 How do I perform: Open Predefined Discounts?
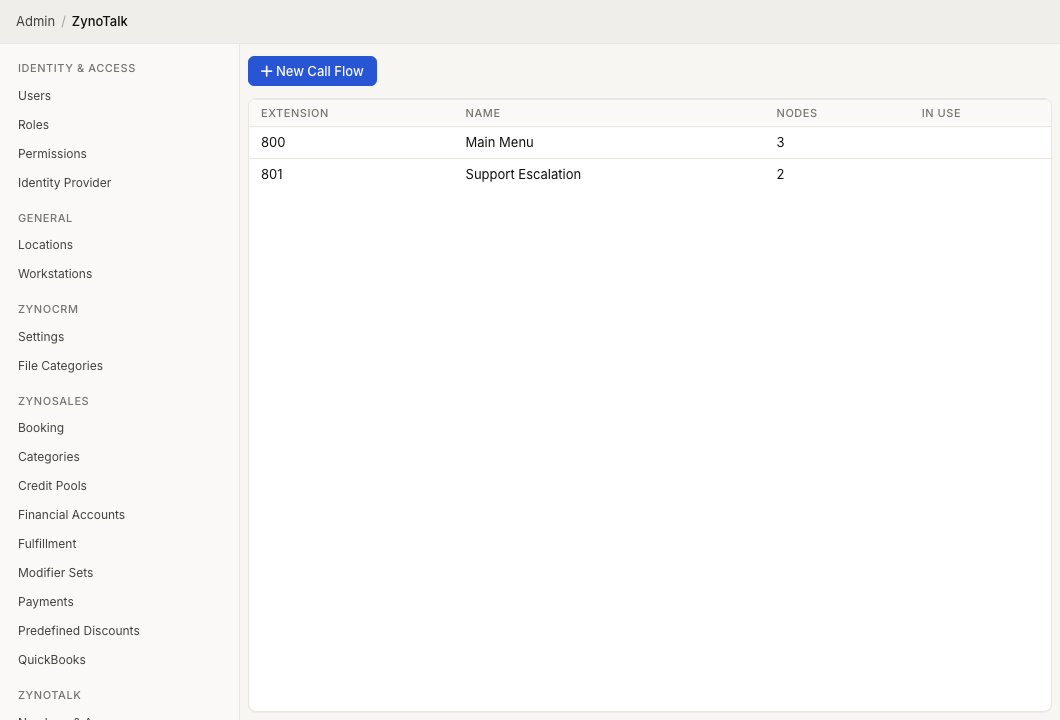[78, 631]
